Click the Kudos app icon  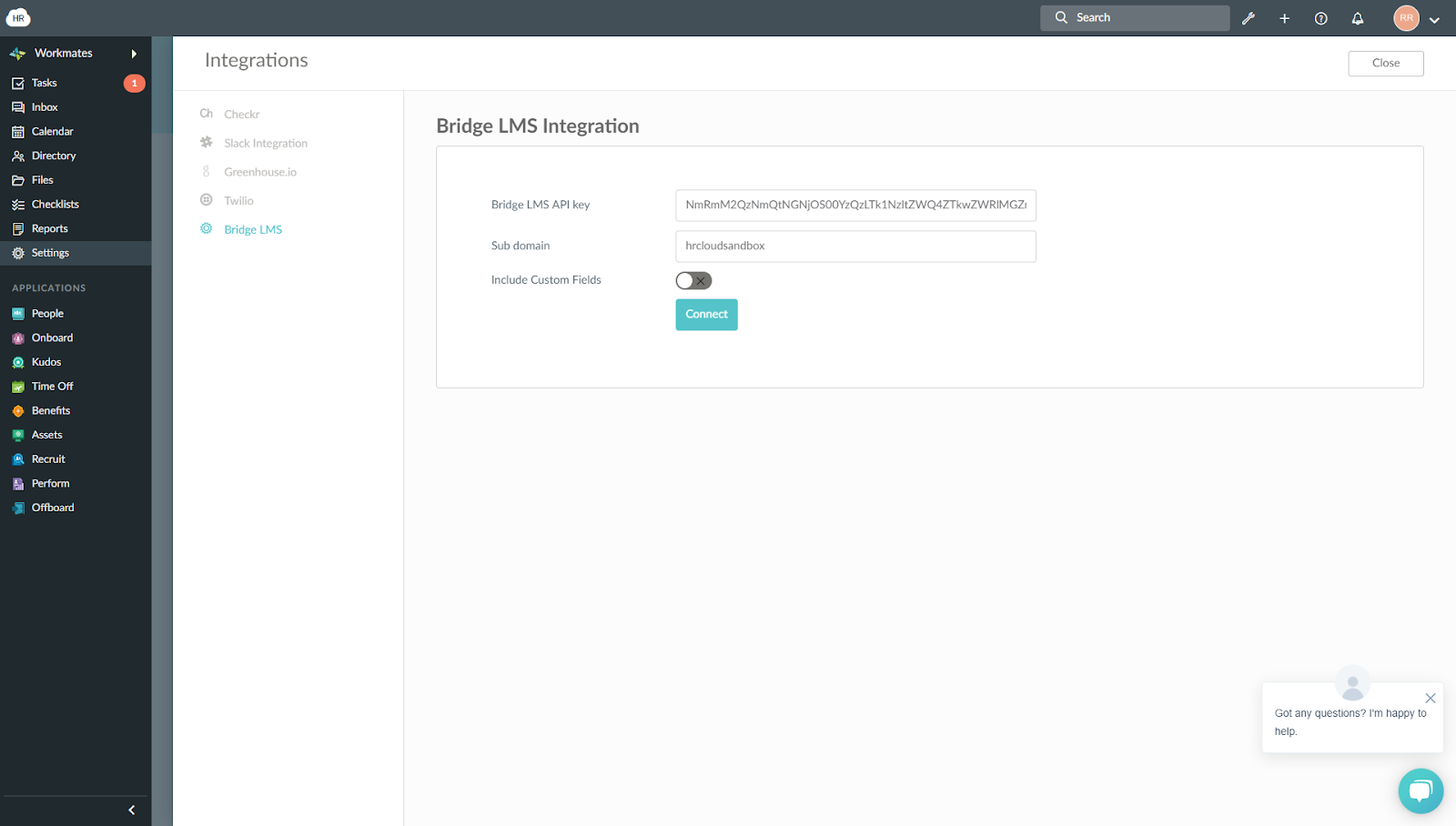tap(18, 362)
